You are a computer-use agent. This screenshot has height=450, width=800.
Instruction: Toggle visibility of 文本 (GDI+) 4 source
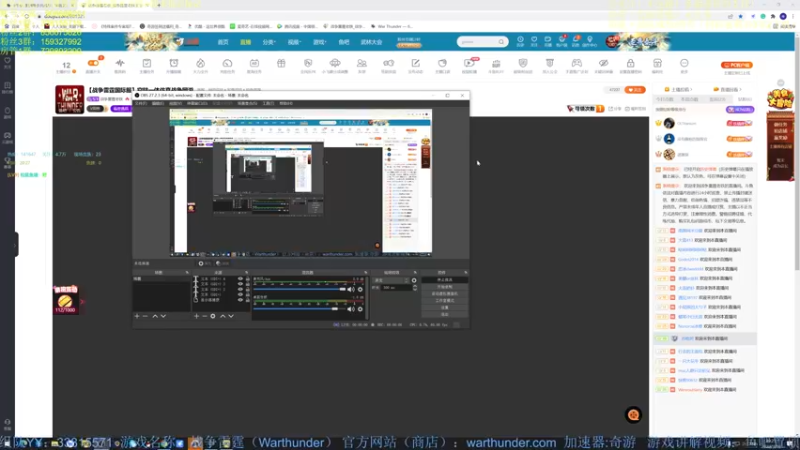pos(240,279)
